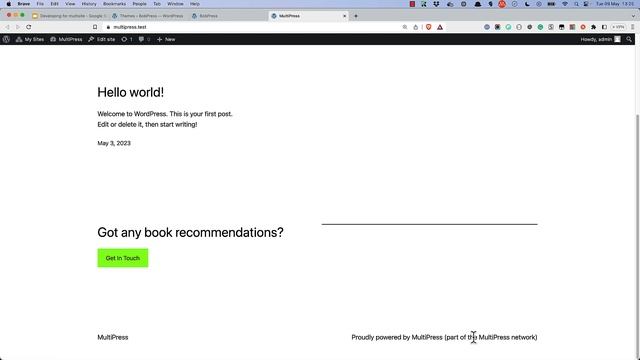Click the Dropbox icon in menu bar

tap(436, 4)
